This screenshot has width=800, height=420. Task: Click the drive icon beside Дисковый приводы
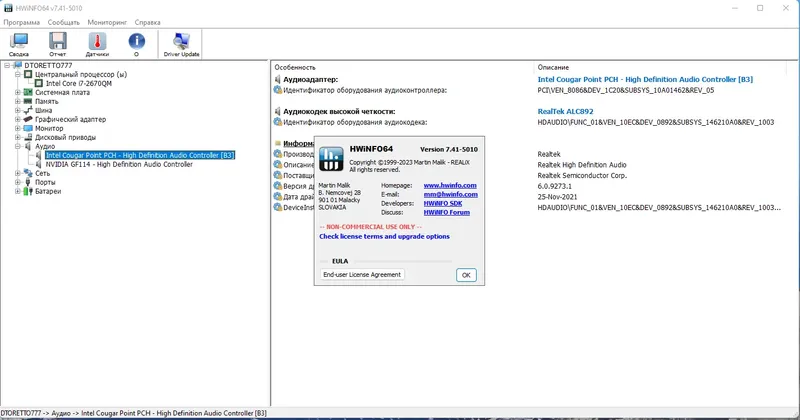28,137
